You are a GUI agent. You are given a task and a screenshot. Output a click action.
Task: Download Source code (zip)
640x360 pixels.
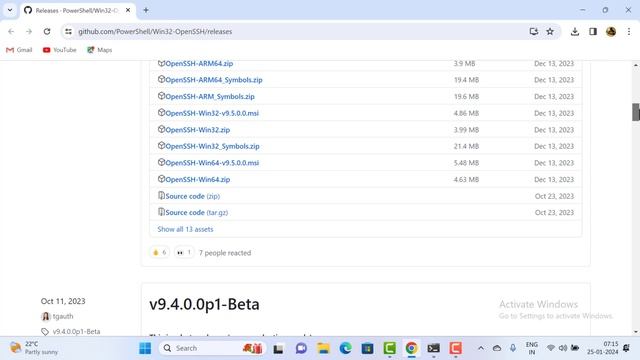193,196
